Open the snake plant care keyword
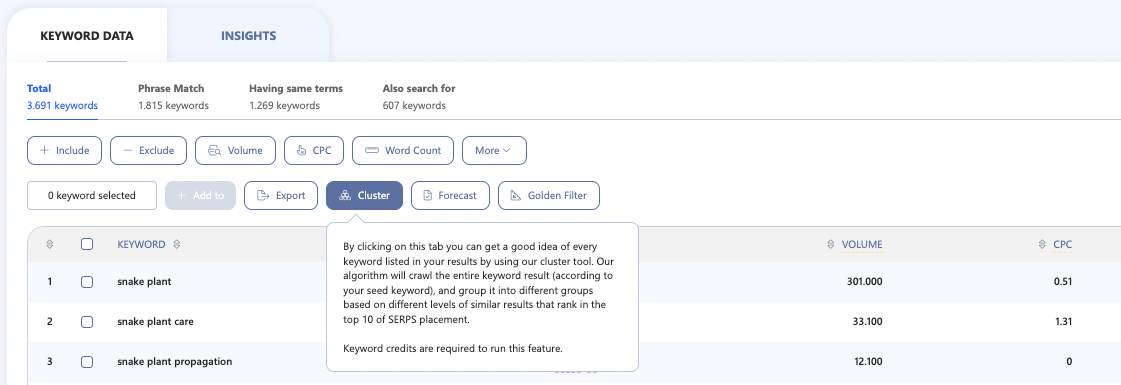The image size is (1121, 385). [156, 322]
